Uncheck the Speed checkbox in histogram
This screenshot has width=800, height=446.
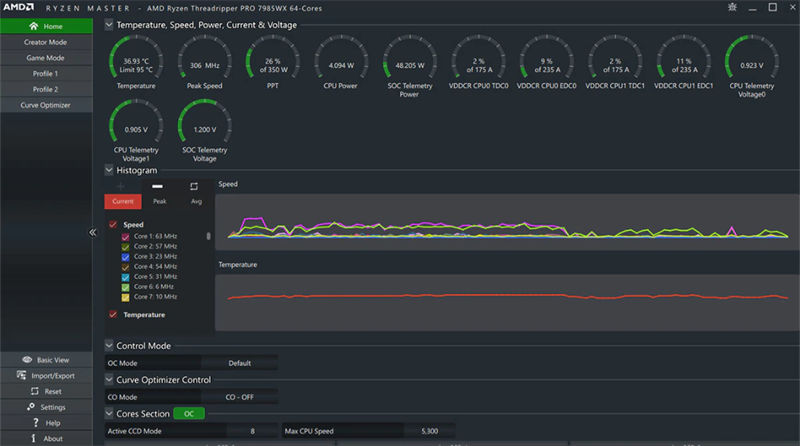[112, 225]
